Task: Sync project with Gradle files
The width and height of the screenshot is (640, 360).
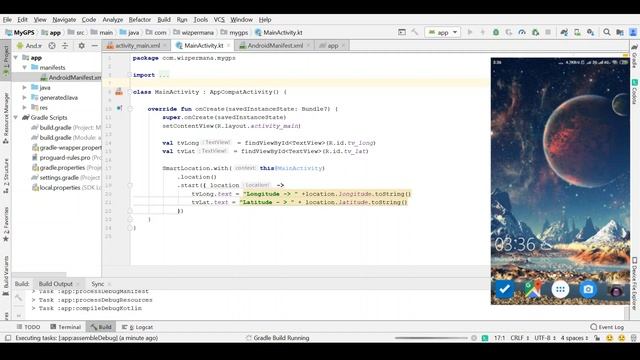Action: coord(564,32)
